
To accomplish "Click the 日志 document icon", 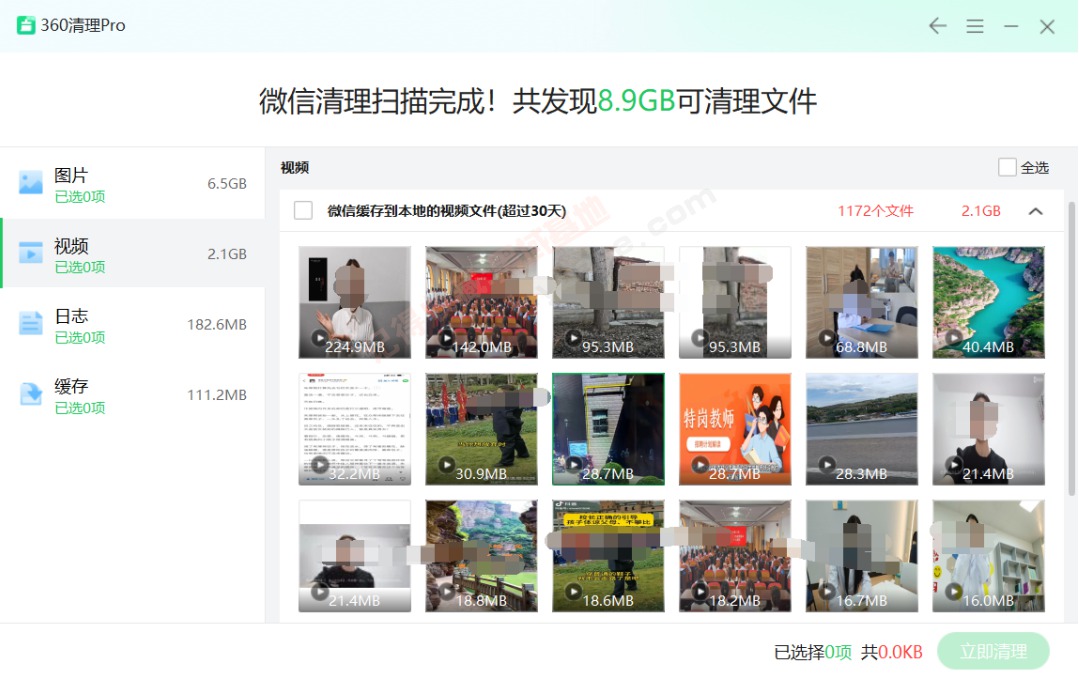I will (x=30, y=323).
